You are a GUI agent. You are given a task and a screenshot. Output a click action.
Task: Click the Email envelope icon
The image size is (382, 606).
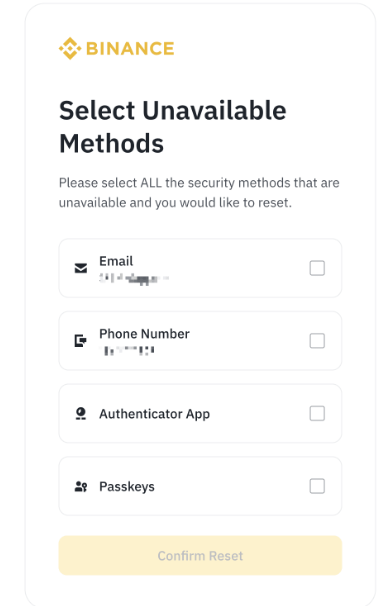coord(81,268)
